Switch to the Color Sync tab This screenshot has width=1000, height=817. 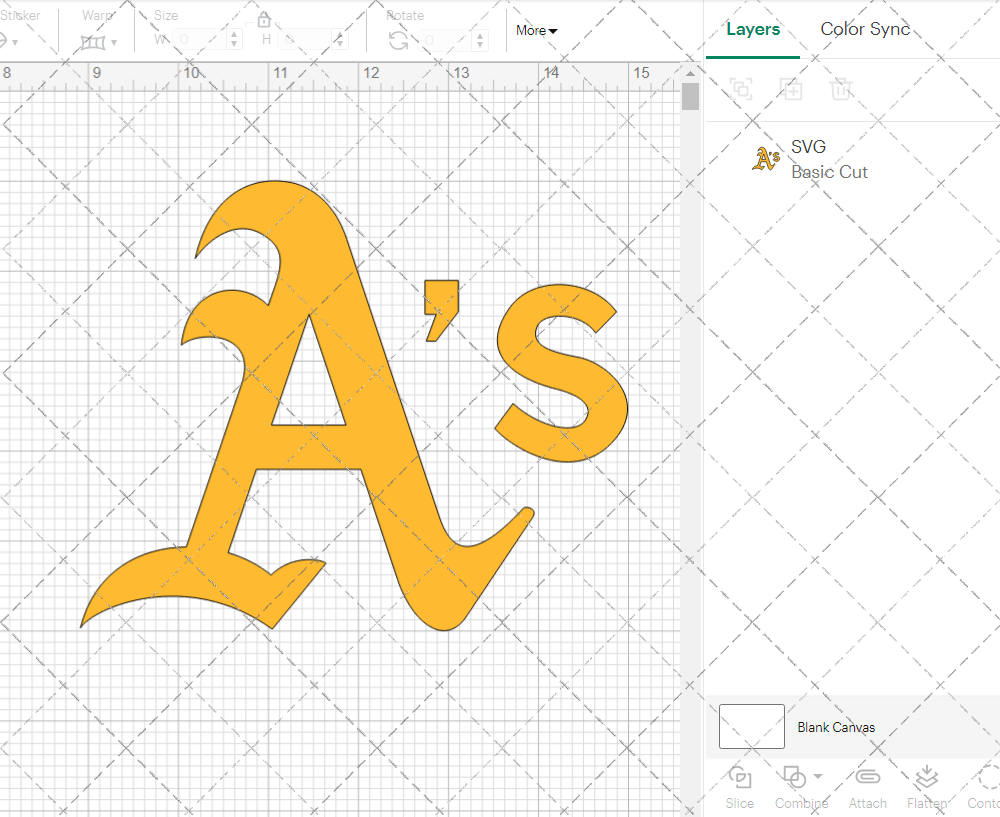click(x=865, y=29)
